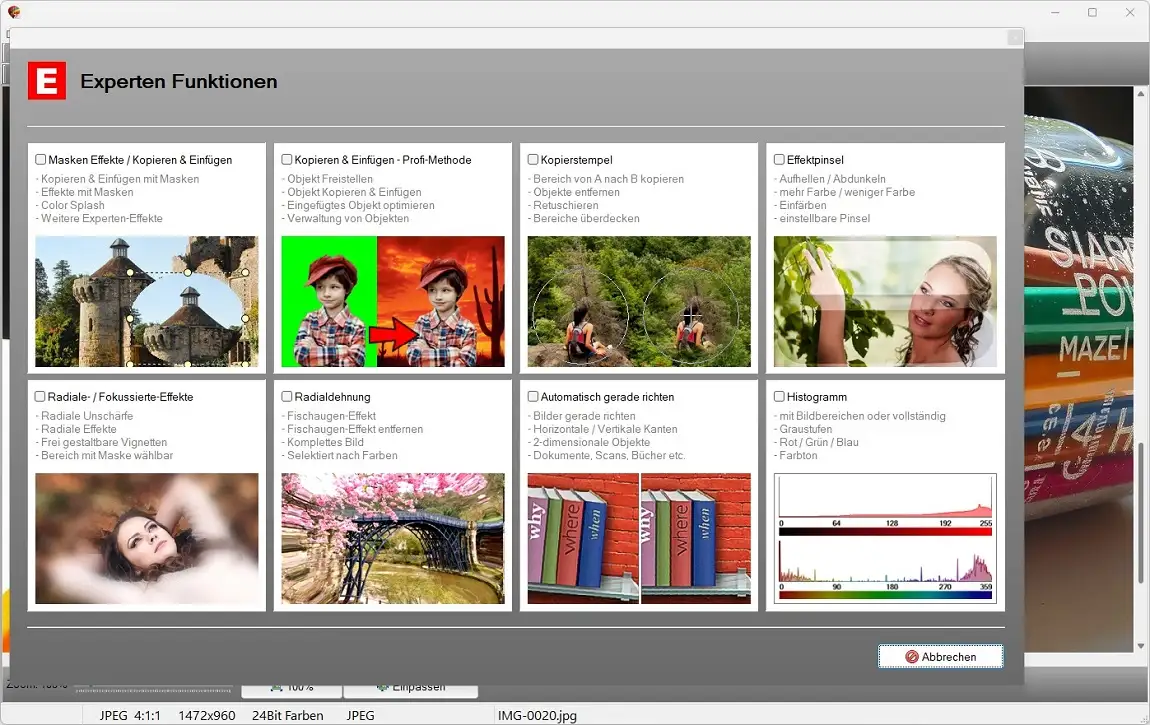
Task: Click the Abbrechen button
Action: coord(940,656)
